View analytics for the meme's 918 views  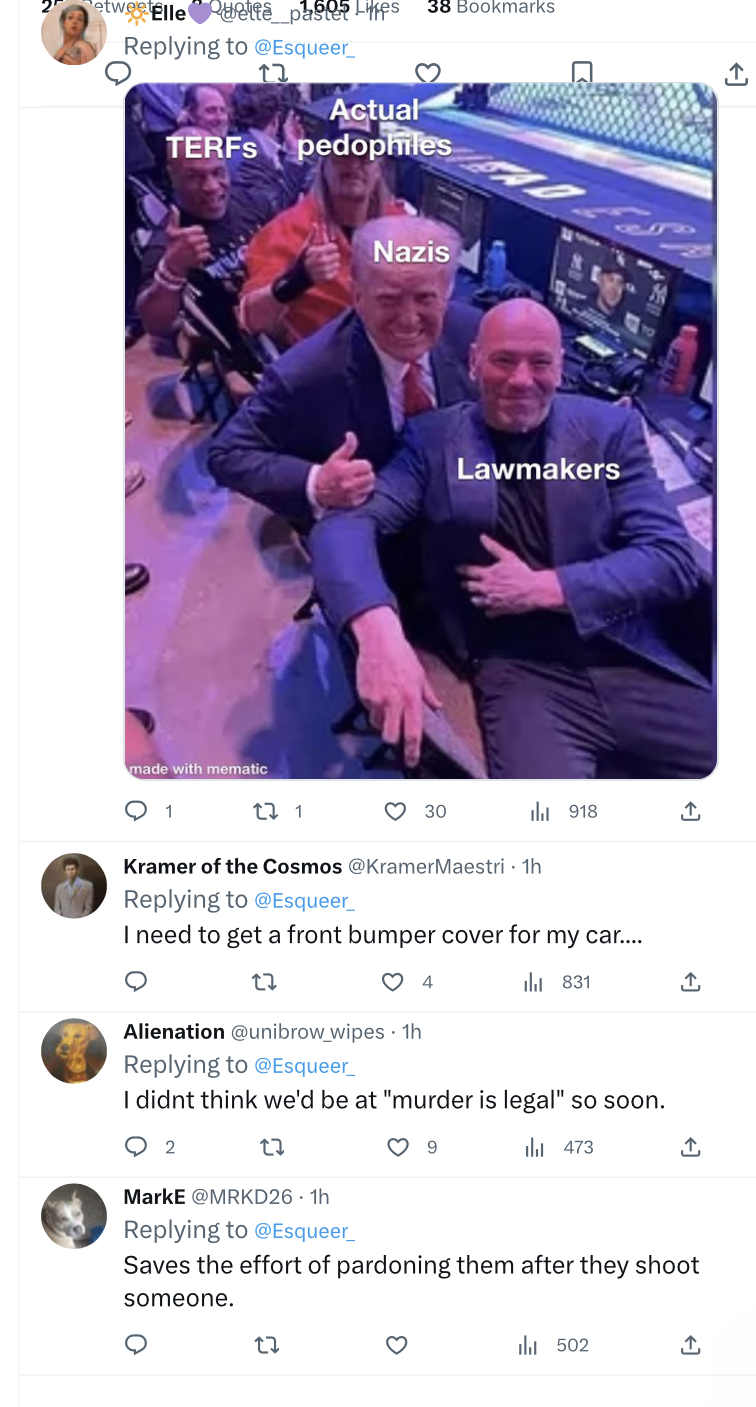tap(564, 811)
